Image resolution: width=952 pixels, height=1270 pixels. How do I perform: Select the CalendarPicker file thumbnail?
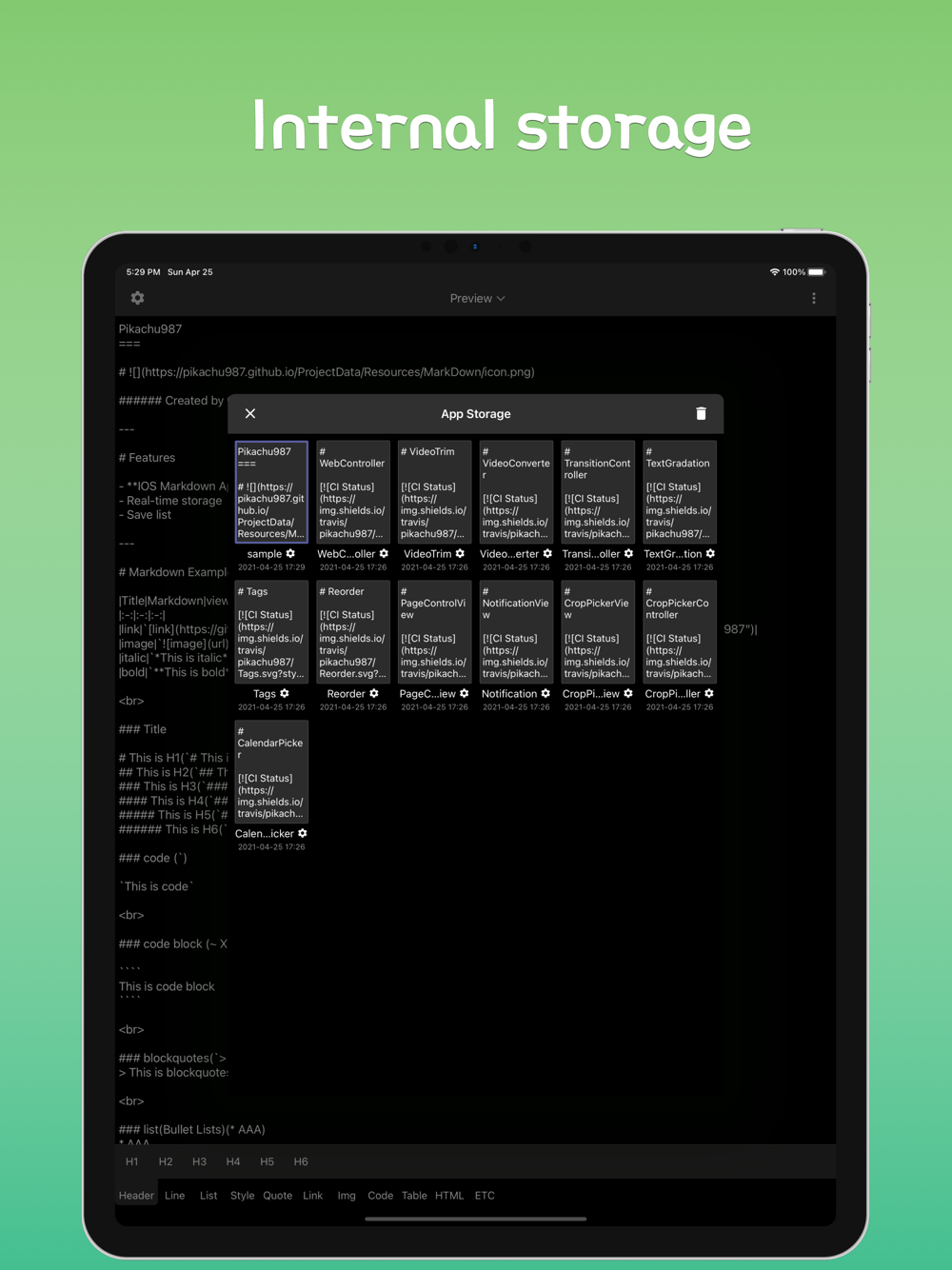pyautogui.click(x=271, y=772)
